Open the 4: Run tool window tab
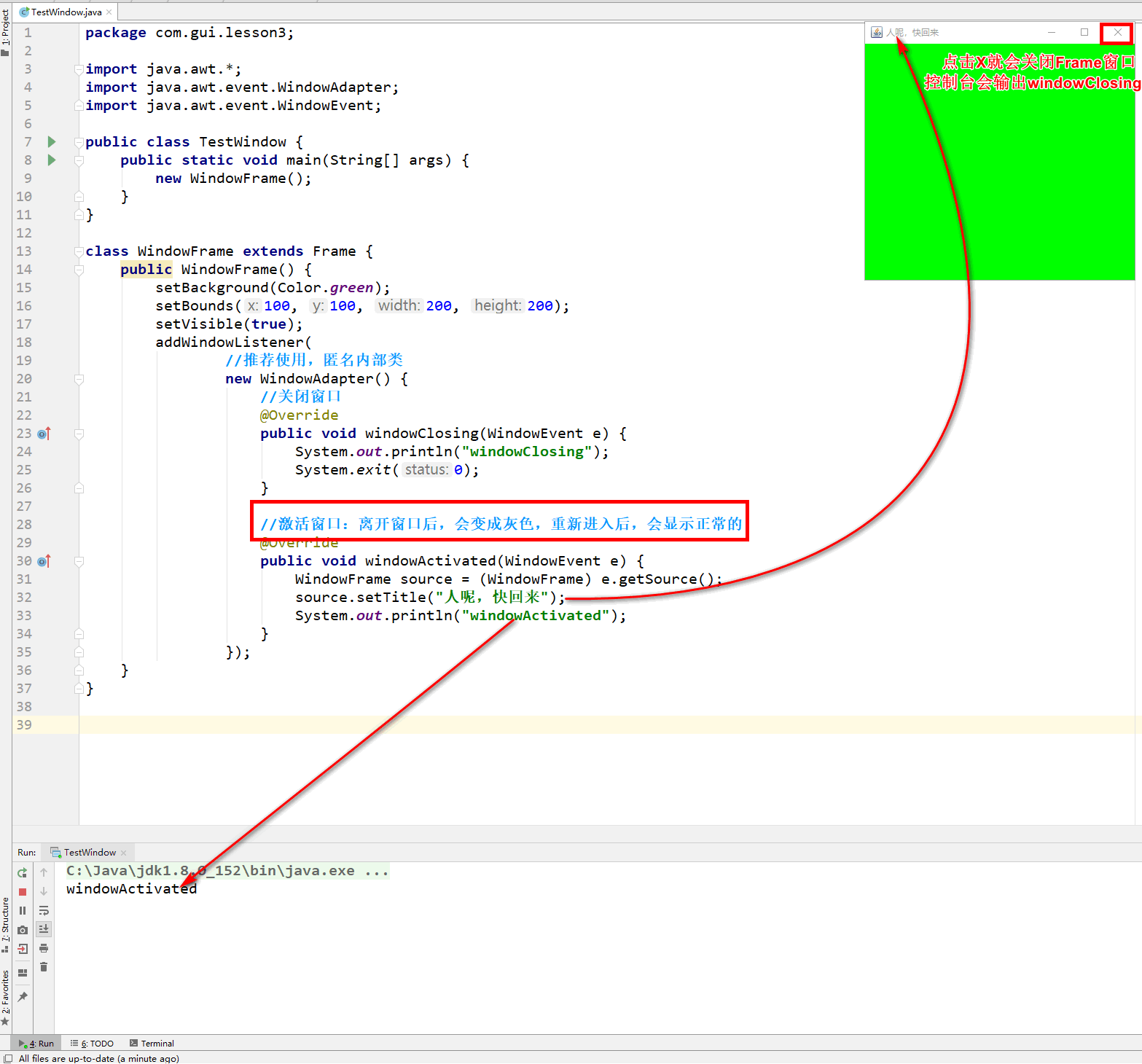1142x1064 pixels. [x=36, y=1044]
